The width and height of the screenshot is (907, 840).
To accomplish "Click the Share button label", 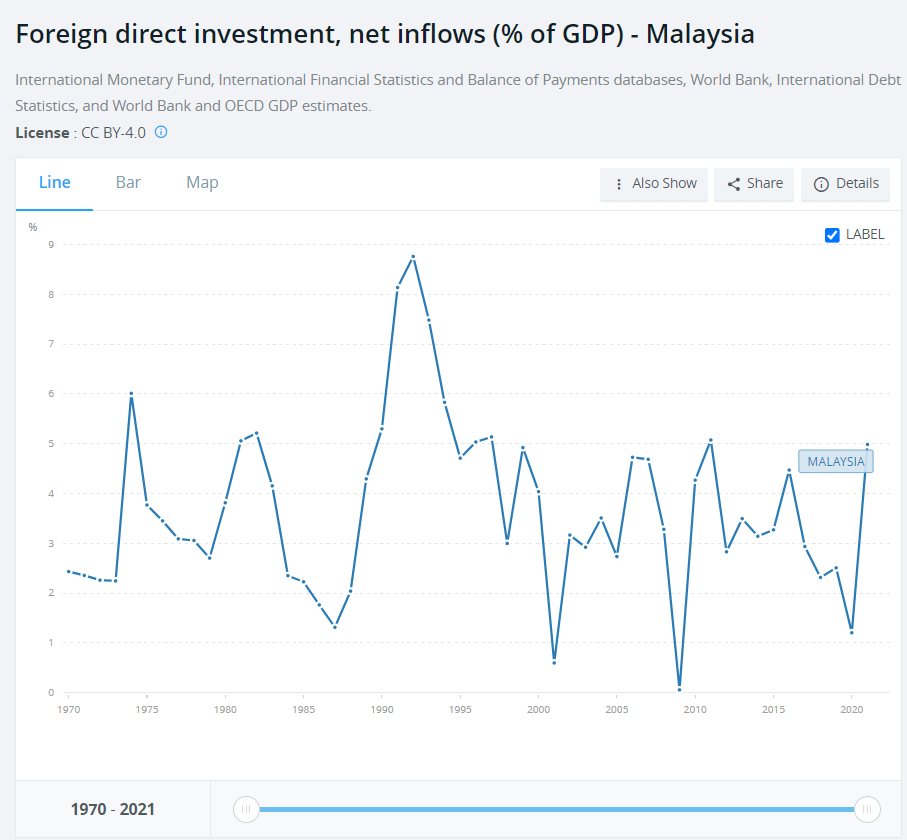I will pos(764,184).
